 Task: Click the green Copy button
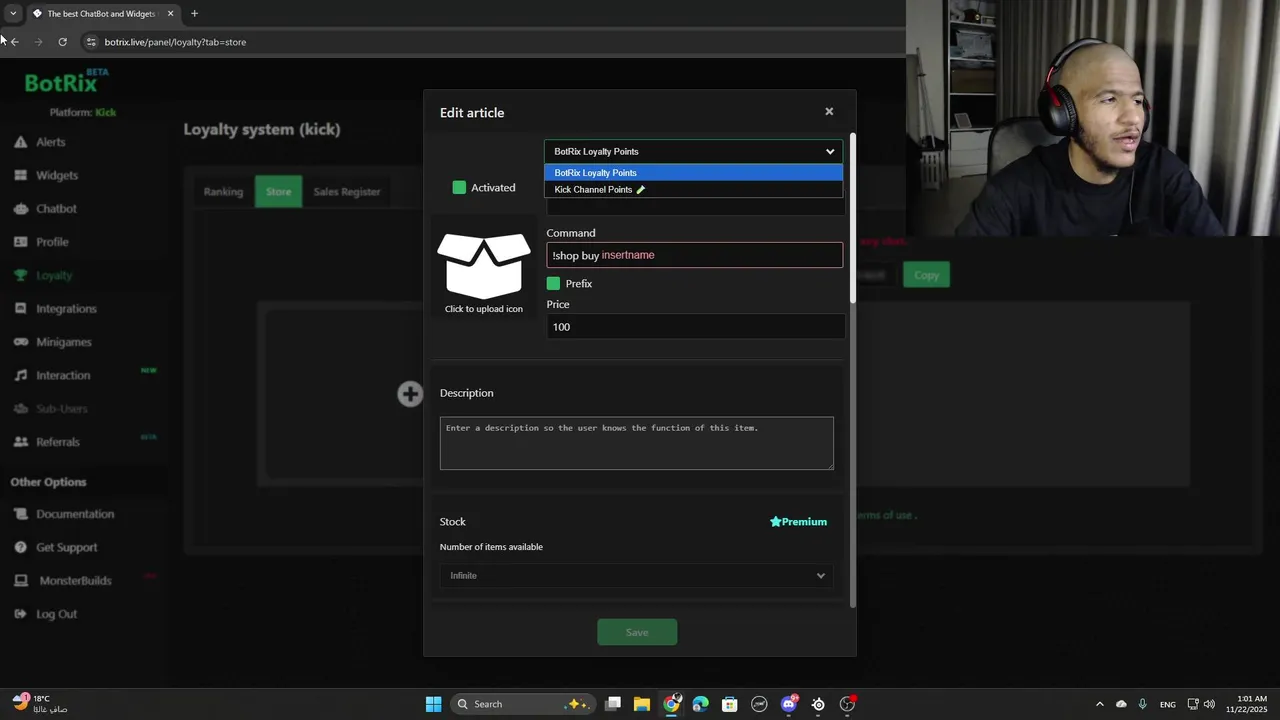[x=926, y=275]
